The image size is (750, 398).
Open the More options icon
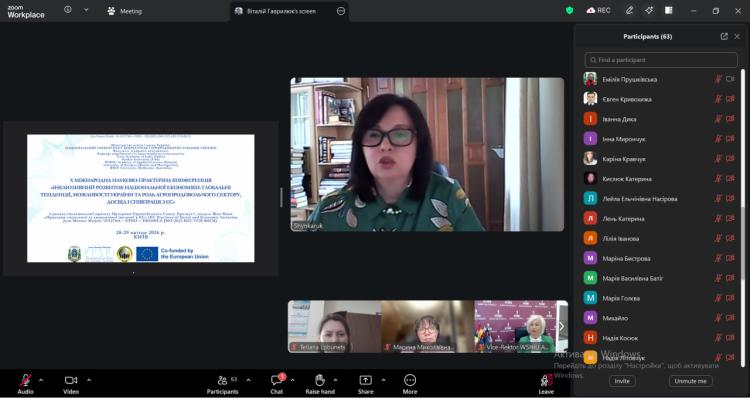pyautogui.click(x=410, y=380)
